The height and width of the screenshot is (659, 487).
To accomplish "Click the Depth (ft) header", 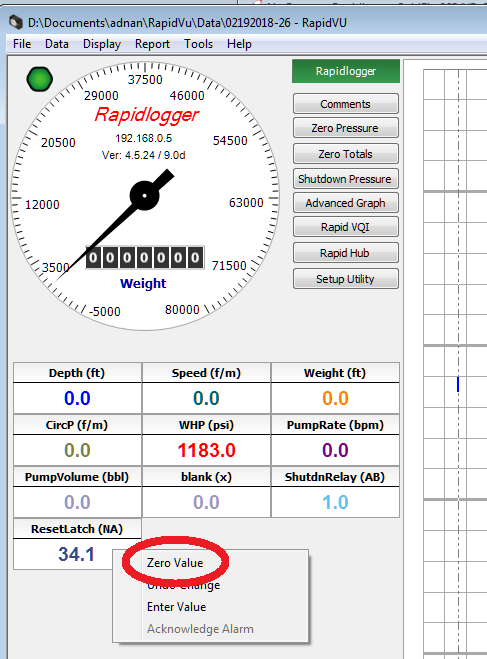I will [x=77, y=373].
